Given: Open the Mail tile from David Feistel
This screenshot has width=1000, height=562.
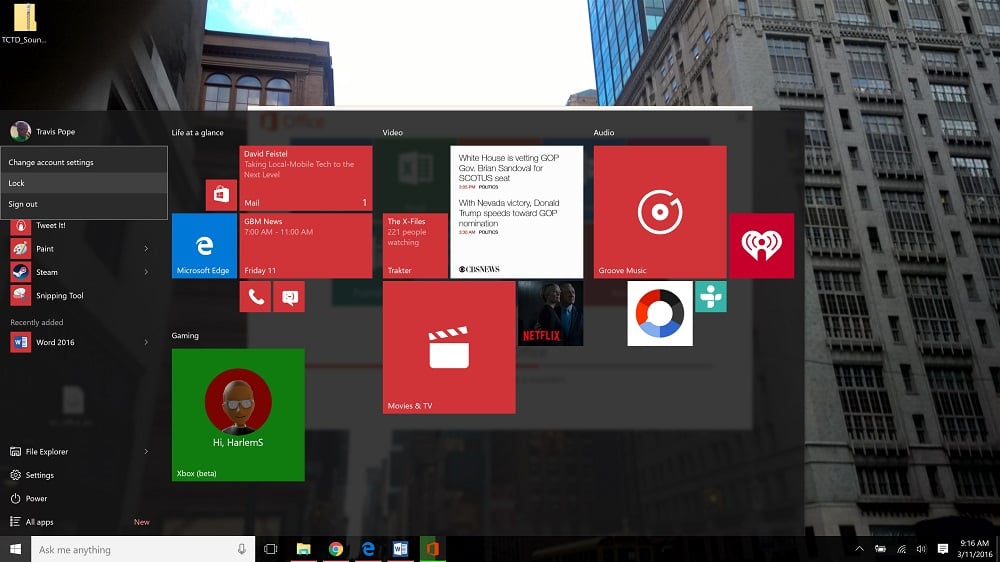Looking at the screenshot, I should pos(306,178).
